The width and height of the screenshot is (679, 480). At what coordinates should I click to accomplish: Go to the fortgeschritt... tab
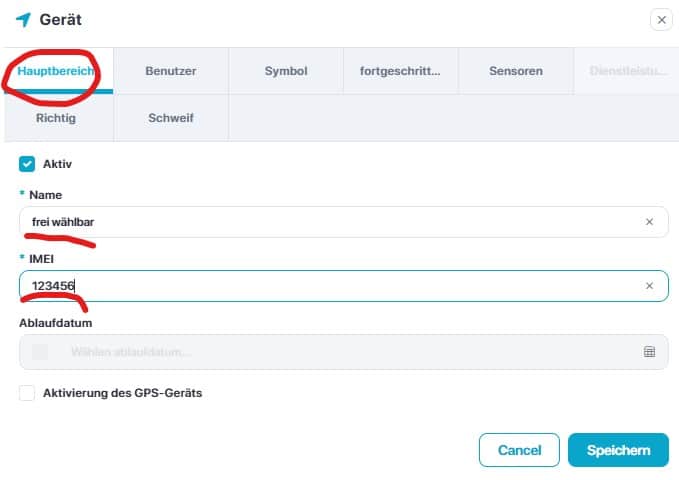pyautogui.click(x=401, y=72)
